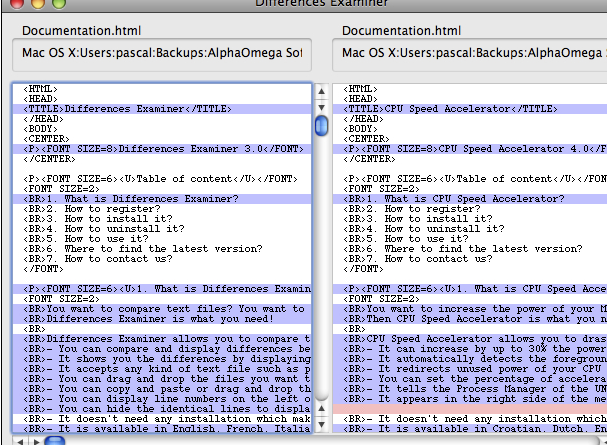Select right line 'CPU Speed Accelerator 4.0'
Viewport: 607px width, 445px height.
pyautogui.click(x=470, y=149)
